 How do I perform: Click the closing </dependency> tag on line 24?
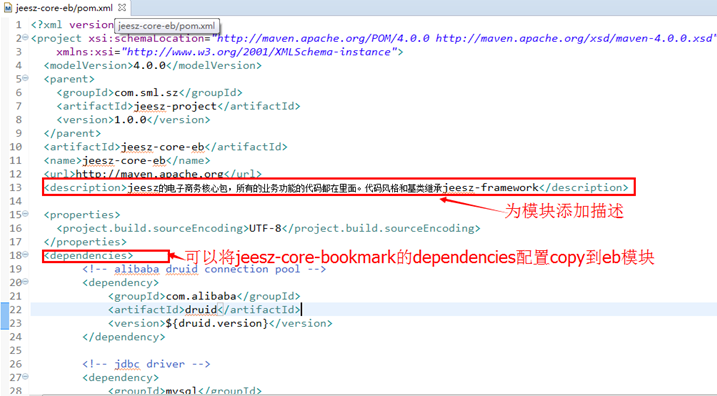point(123,337)
